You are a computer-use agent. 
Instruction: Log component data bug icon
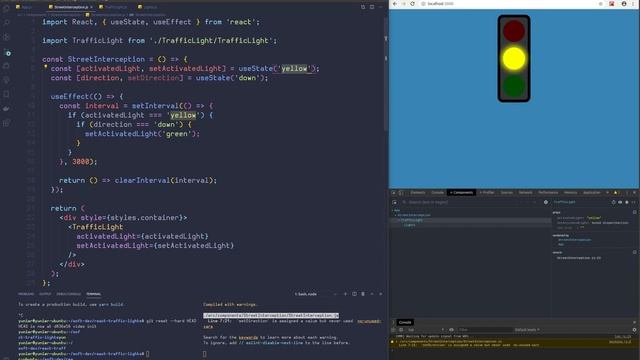627,202
